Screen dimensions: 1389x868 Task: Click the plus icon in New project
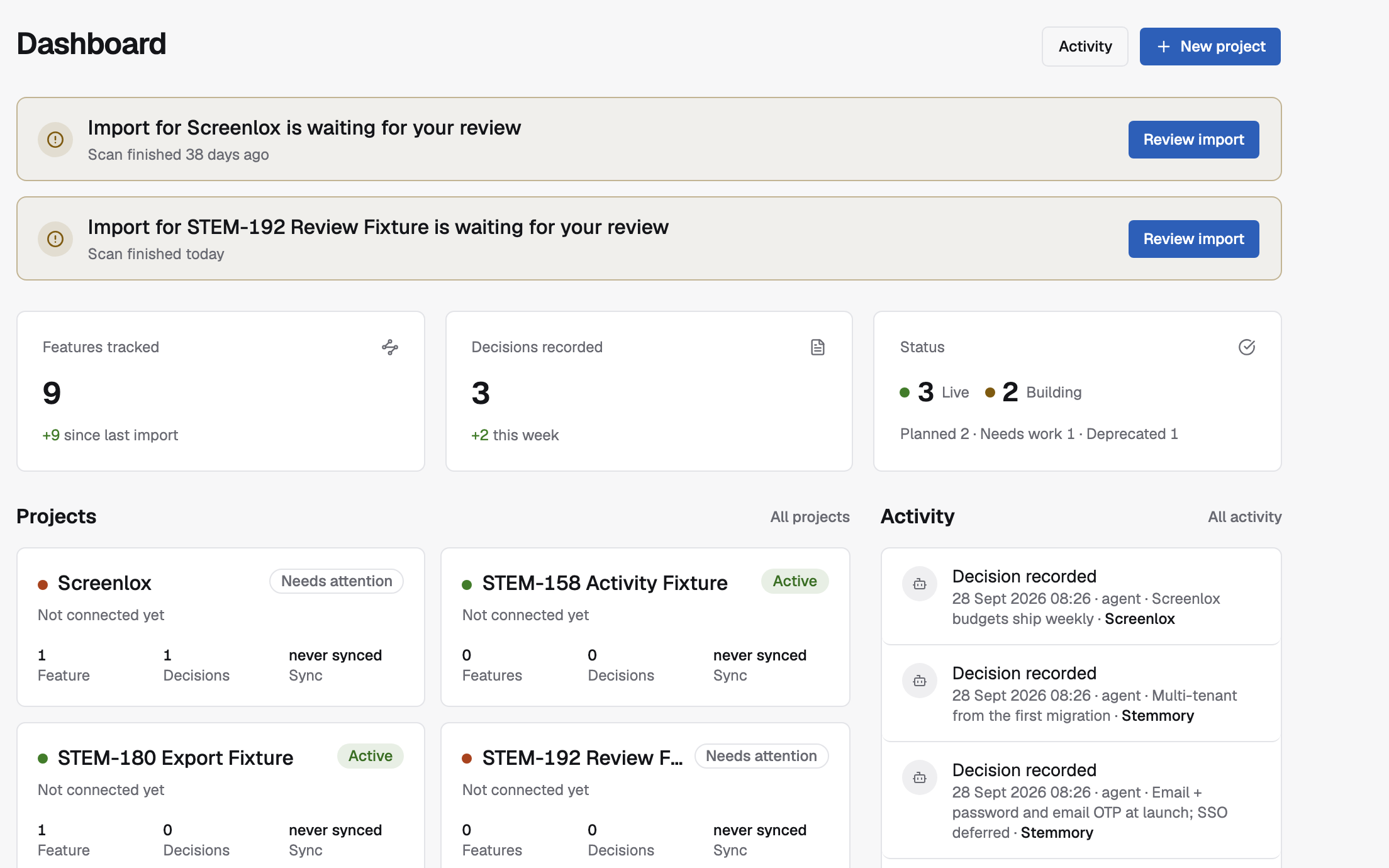1164,47
